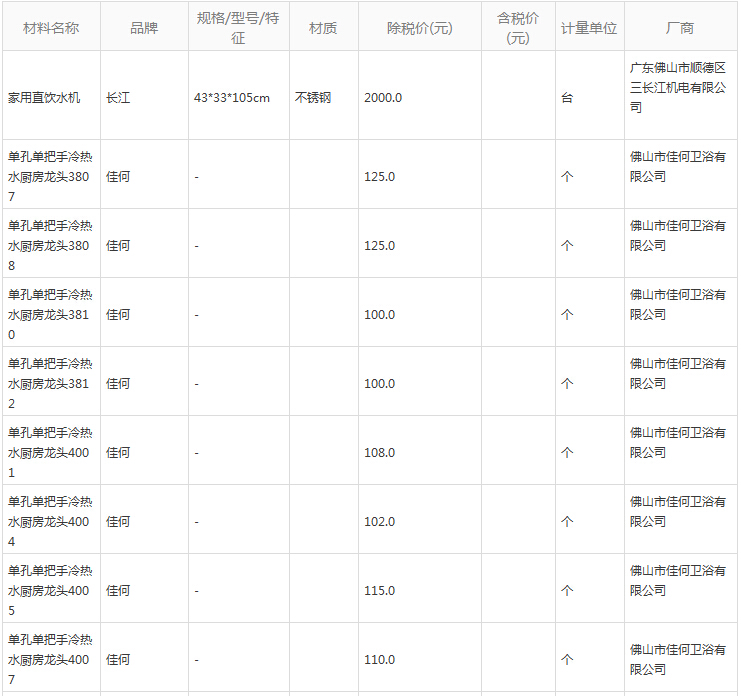Click the 含税价(元) column header
This screenshot has height=696, width=742.
point(518,28)
